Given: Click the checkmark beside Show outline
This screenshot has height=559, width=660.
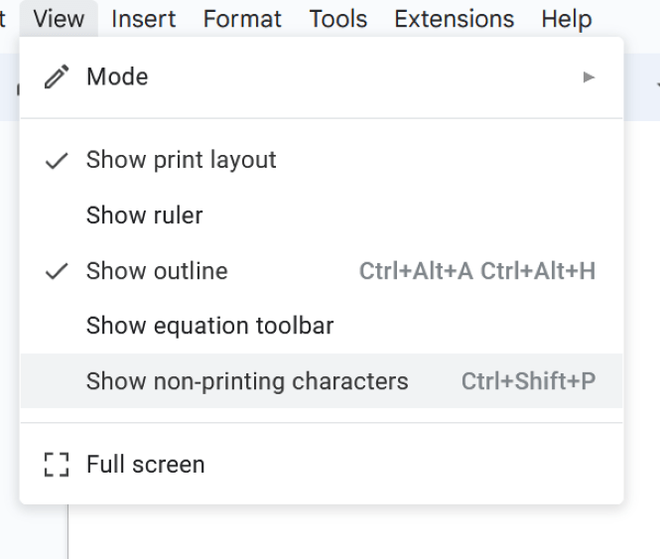Looking at the screenshot, I should point(58,271).
